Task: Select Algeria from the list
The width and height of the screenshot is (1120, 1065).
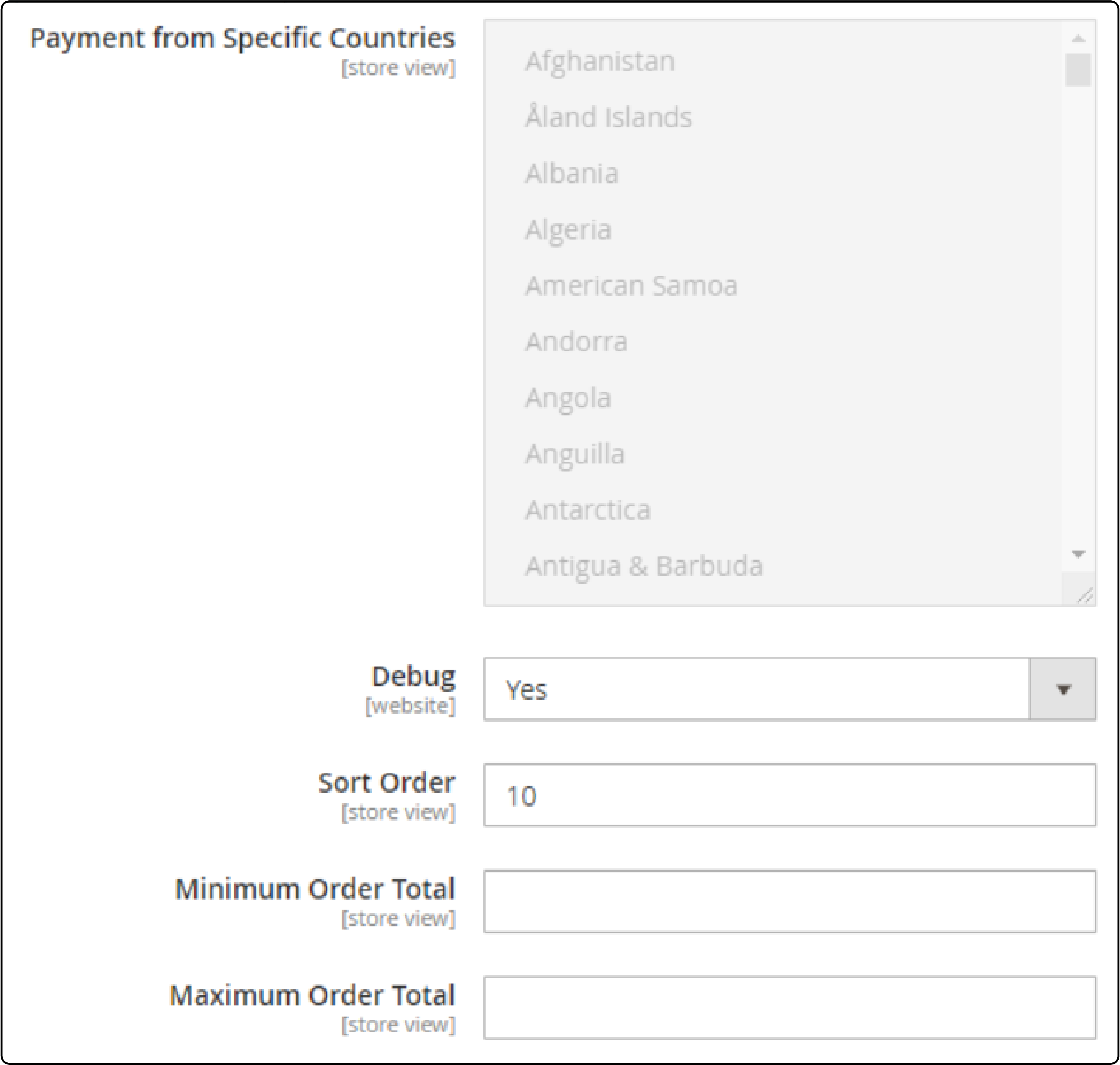Action: [568, 229]
